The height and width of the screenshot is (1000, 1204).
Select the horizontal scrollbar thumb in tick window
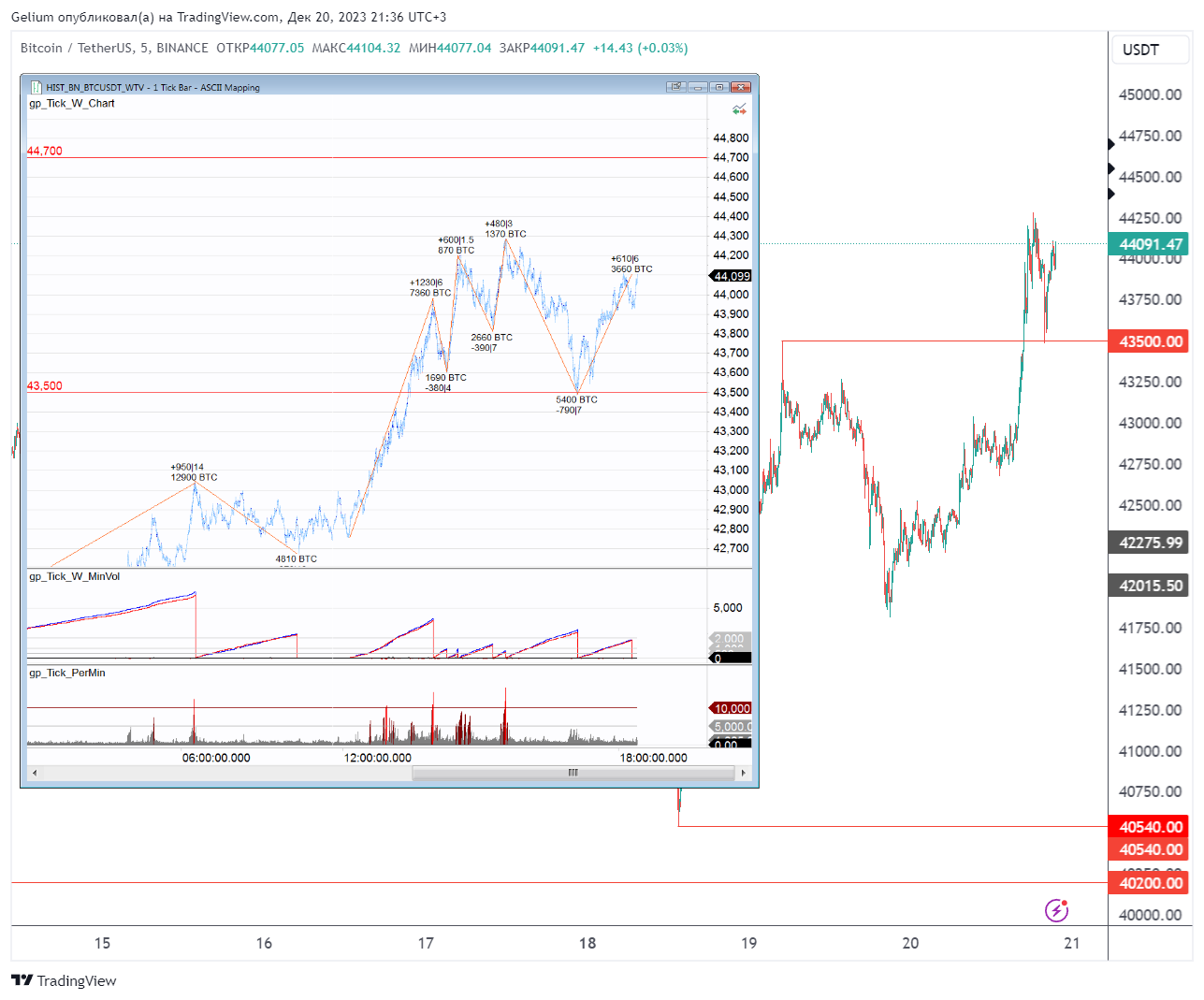pyautogui.click(x=573, y=773)
